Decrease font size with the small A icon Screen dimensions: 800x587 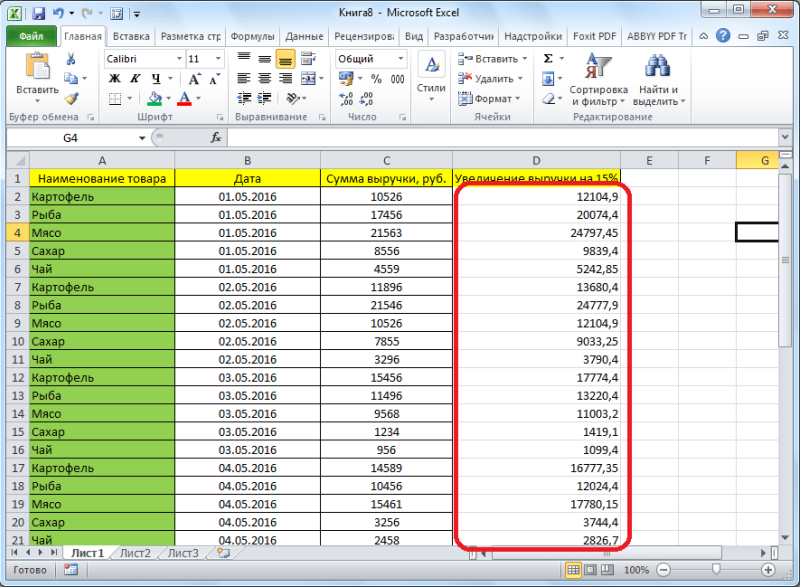(x=214, y=79)
